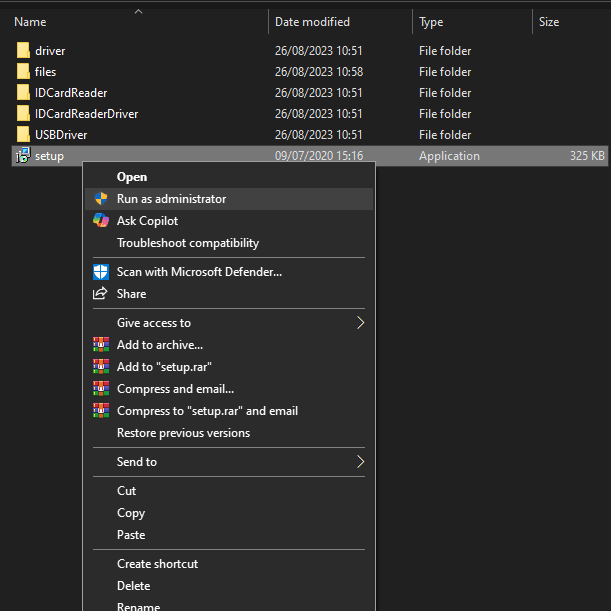The image size is (611, 611).
Task: Click the date modified cell of IDCardReader
Action: pyautogui.click(x=319, y=93)
